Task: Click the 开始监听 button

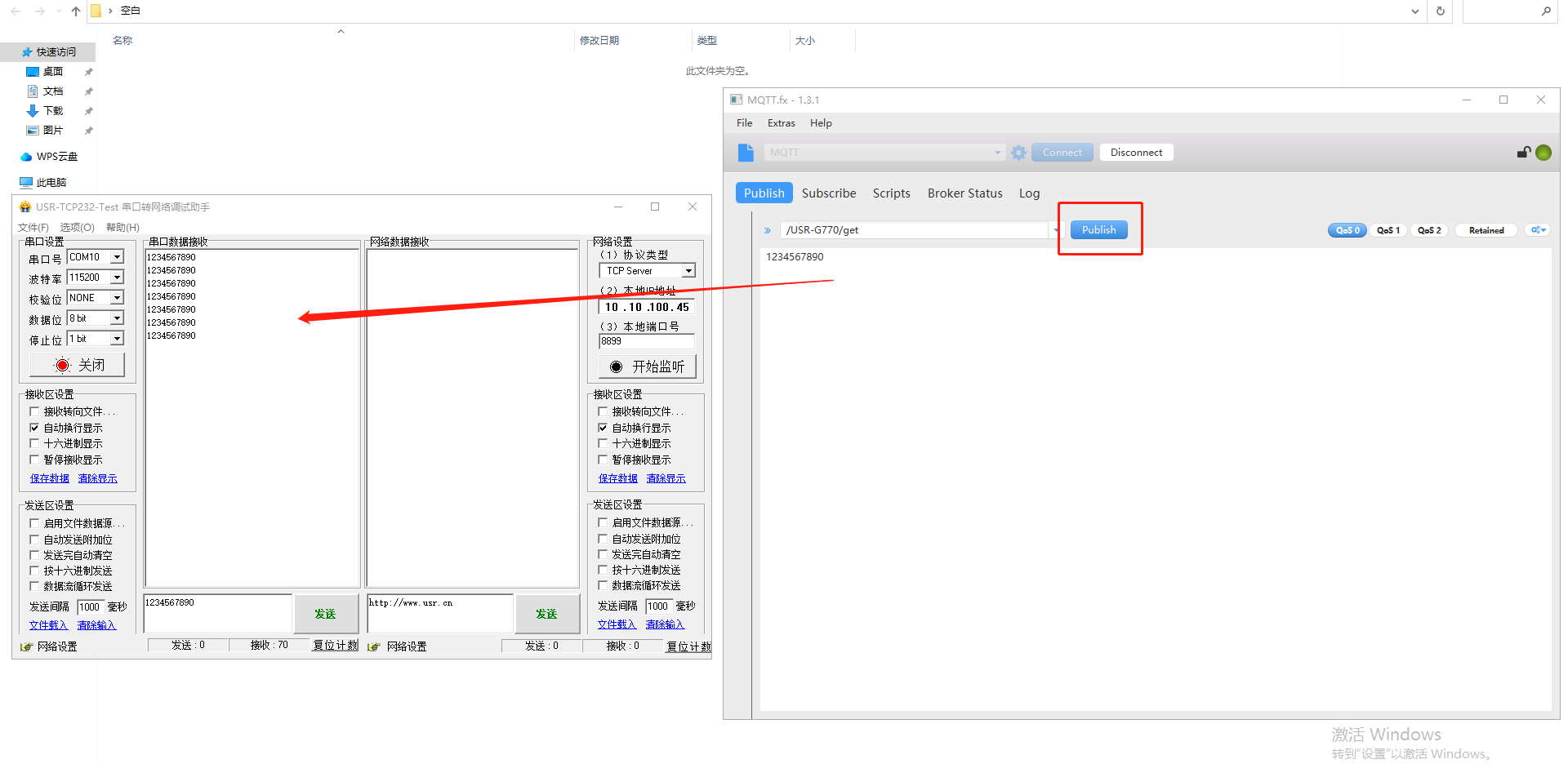Action: (647, 366)
